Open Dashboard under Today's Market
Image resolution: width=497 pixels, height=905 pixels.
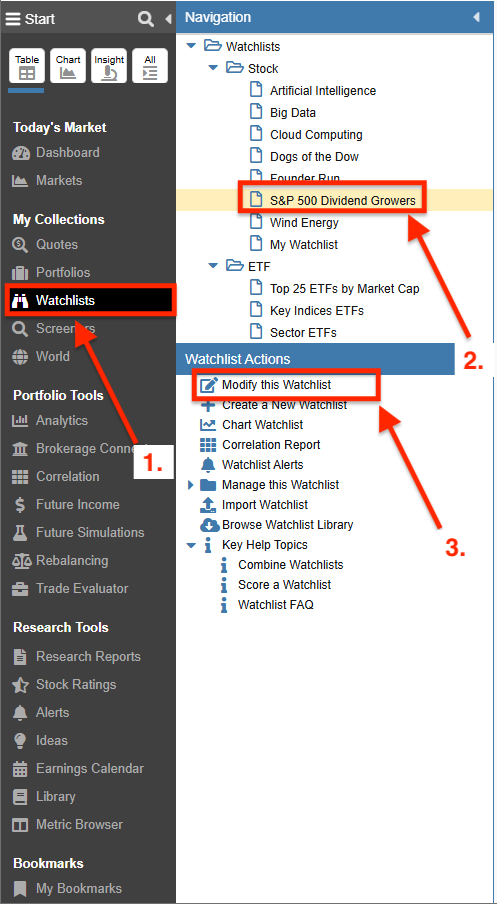(55, 153)
